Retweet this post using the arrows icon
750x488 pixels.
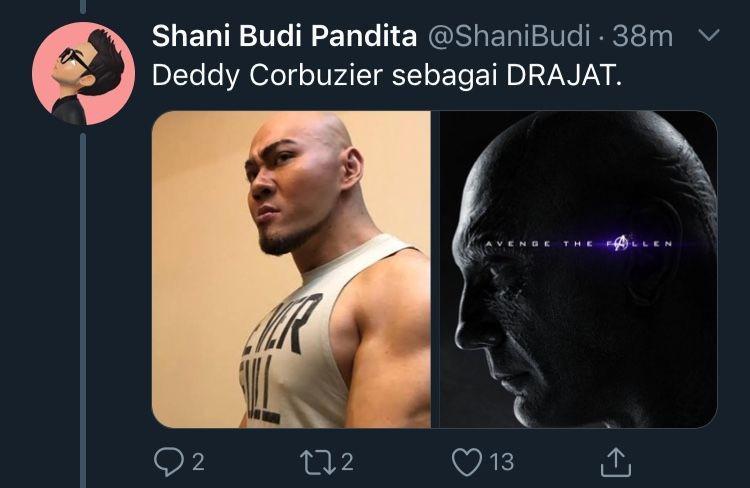point(317,462)
